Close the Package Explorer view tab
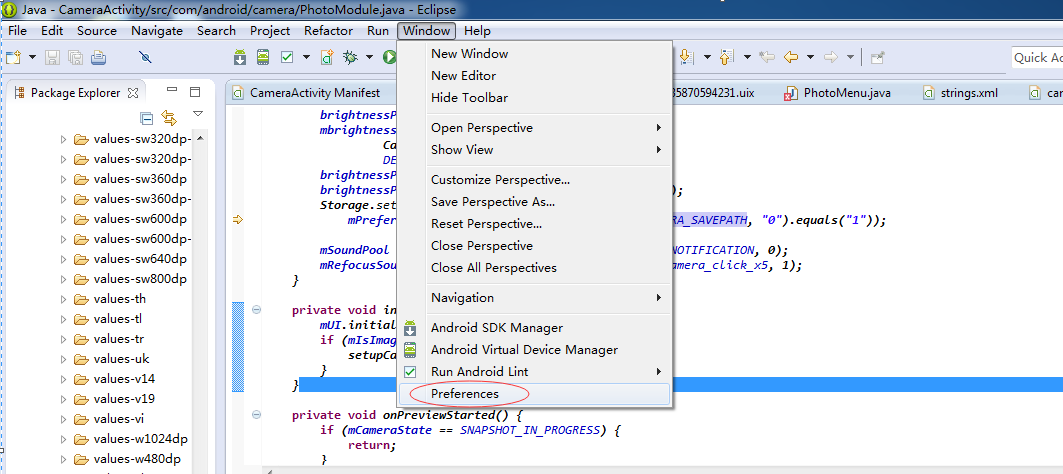Viewport: 1063px width, 474px height. click(133, 92)
